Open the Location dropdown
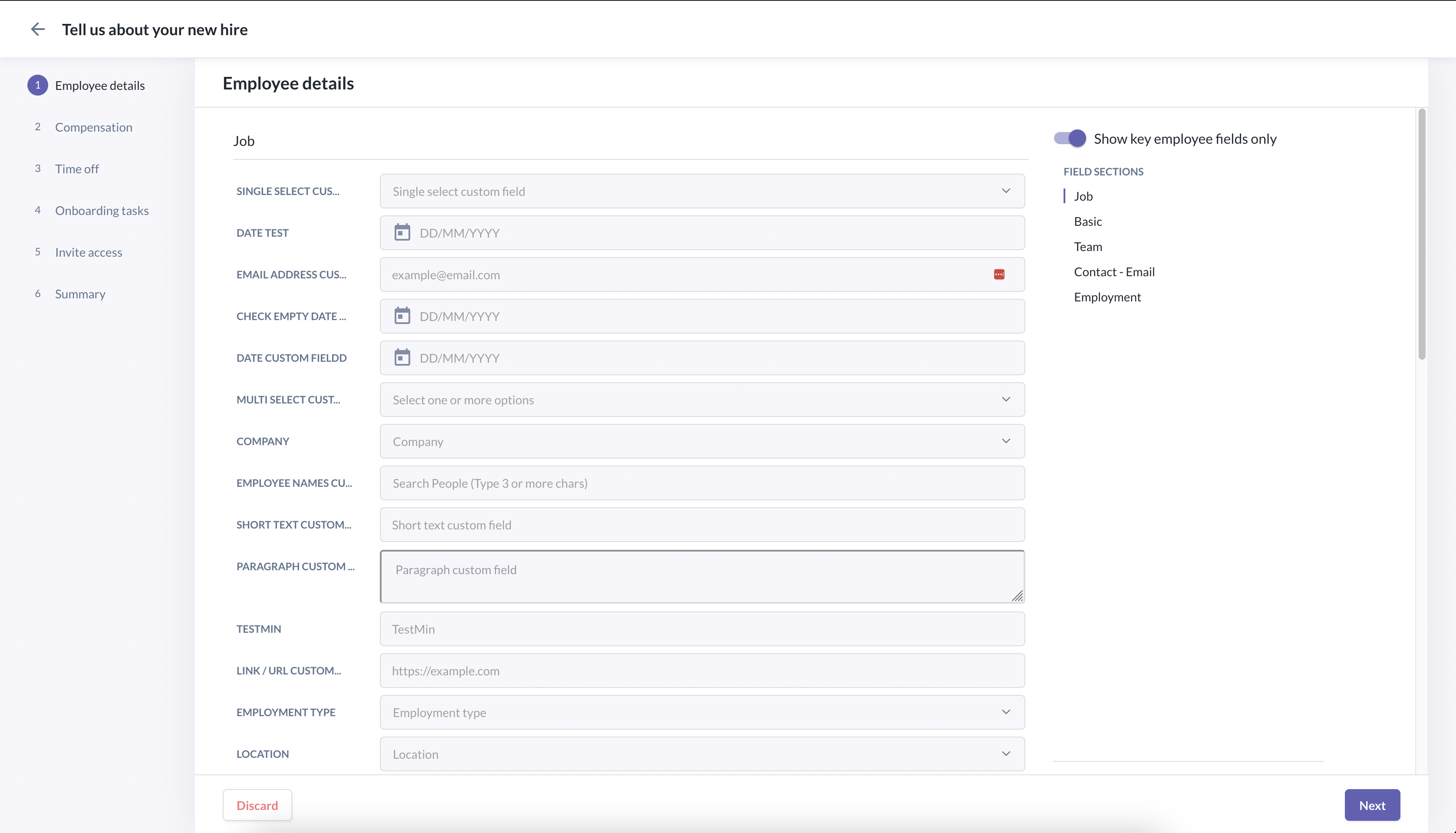Screen dimensions: 1456x833 pos(702,754)
